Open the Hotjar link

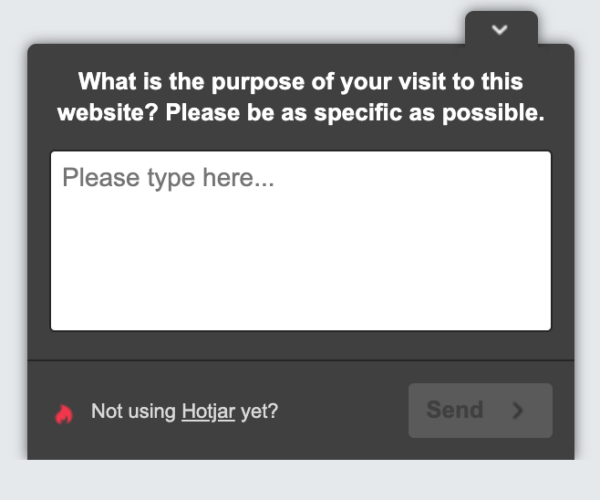click(x=208, y=411)
